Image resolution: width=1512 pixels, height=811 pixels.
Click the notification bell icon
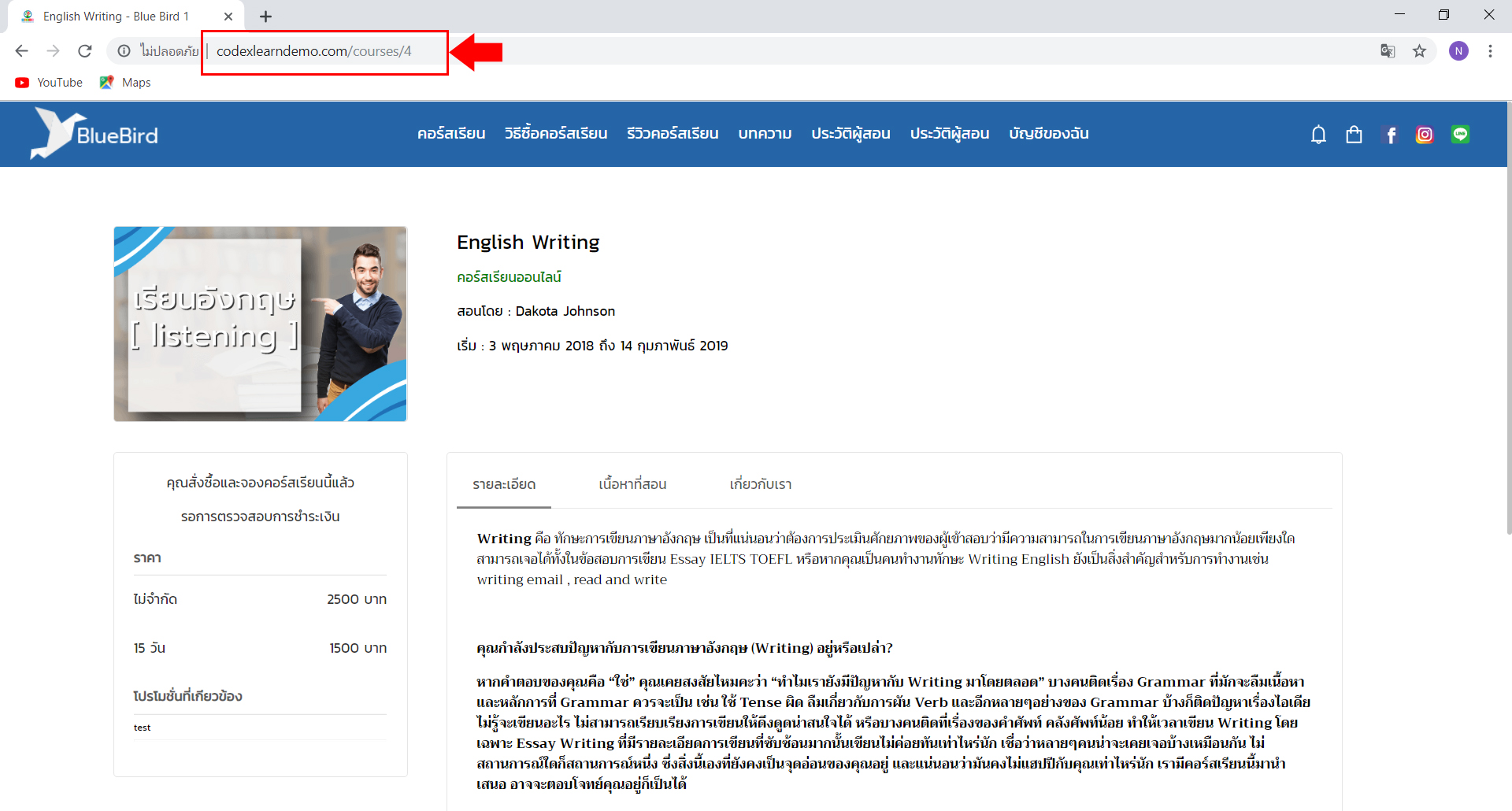pyautogui.click(x=1318, y=135)
